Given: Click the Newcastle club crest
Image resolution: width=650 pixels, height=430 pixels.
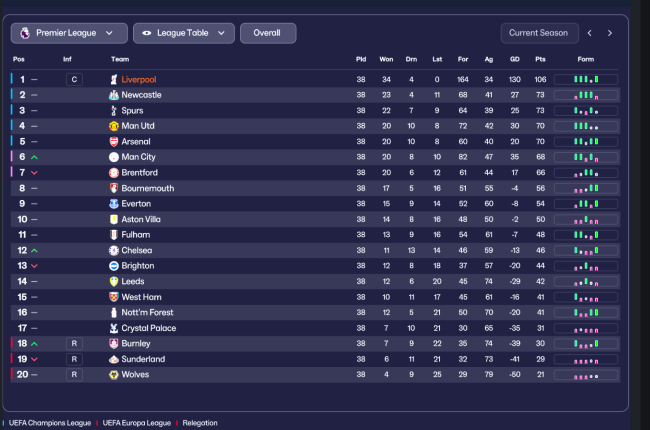Looking at the screenshot, I should [114, 95].
